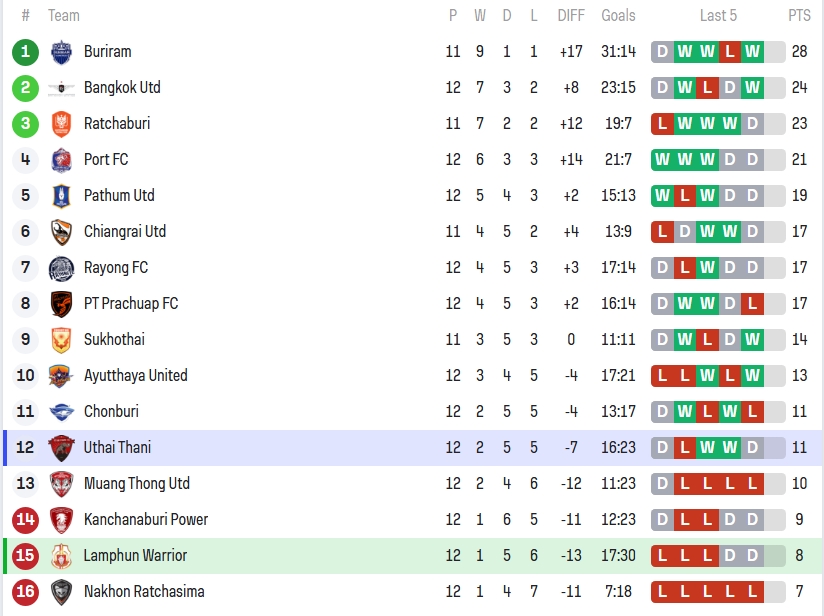Click the Nakhon Ratchasima shield logo
The image size is (824, 616).
(61, 592)
